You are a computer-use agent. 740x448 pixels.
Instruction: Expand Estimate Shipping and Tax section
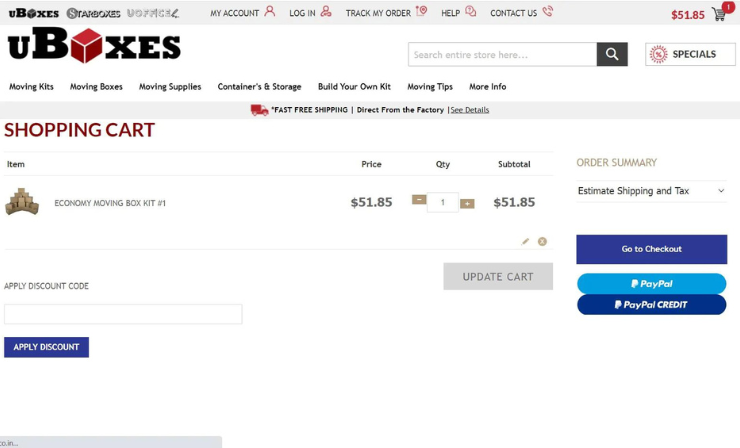click(651, 190)
